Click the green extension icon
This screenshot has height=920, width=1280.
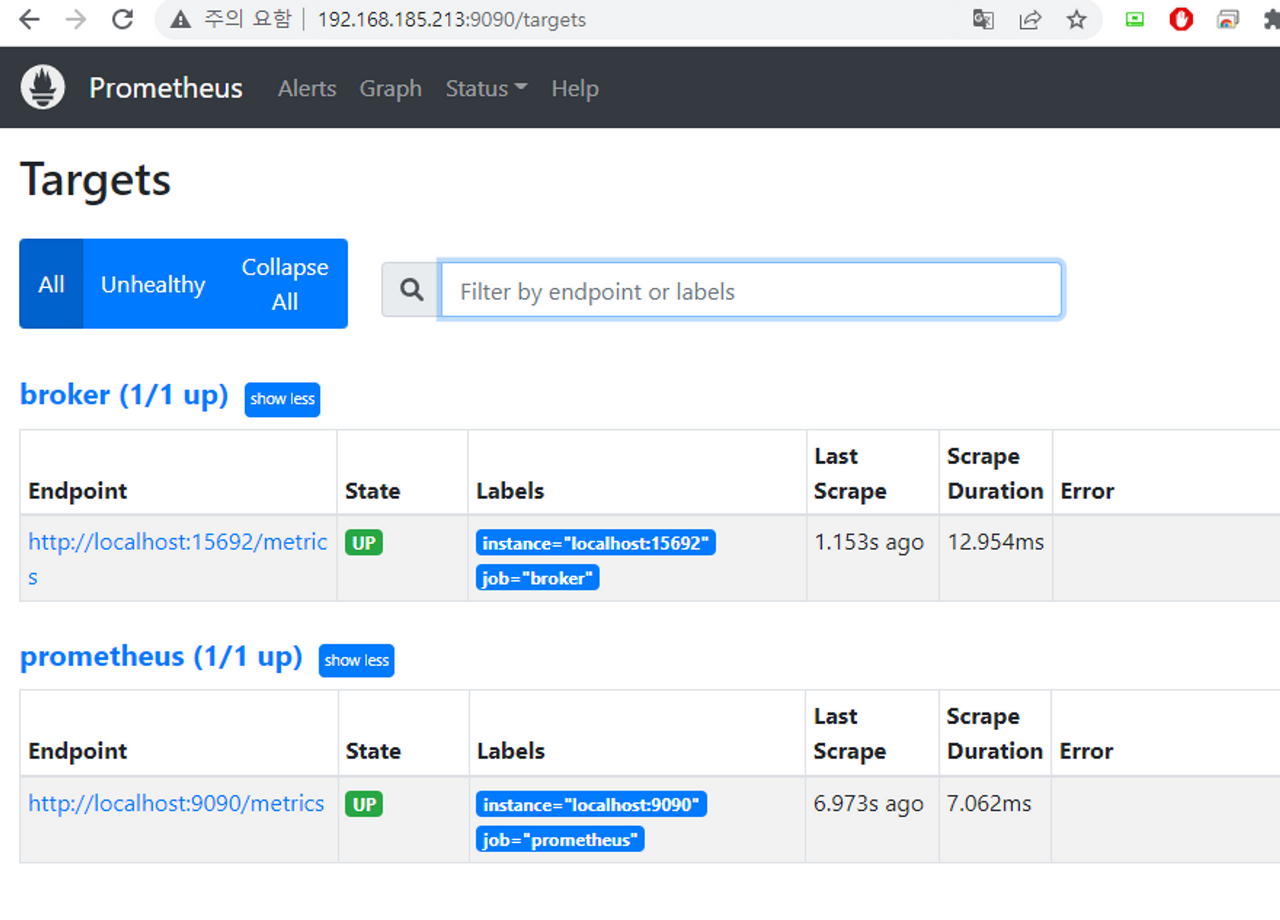click(x=1134, y=19)
